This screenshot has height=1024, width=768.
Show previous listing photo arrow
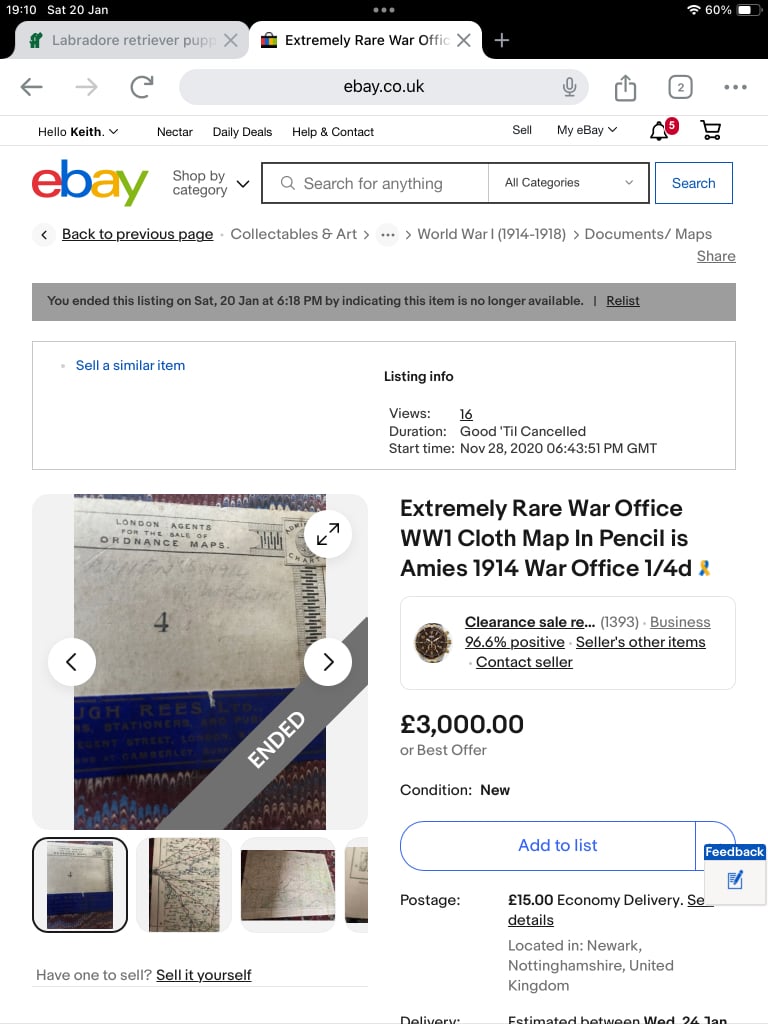72,662
